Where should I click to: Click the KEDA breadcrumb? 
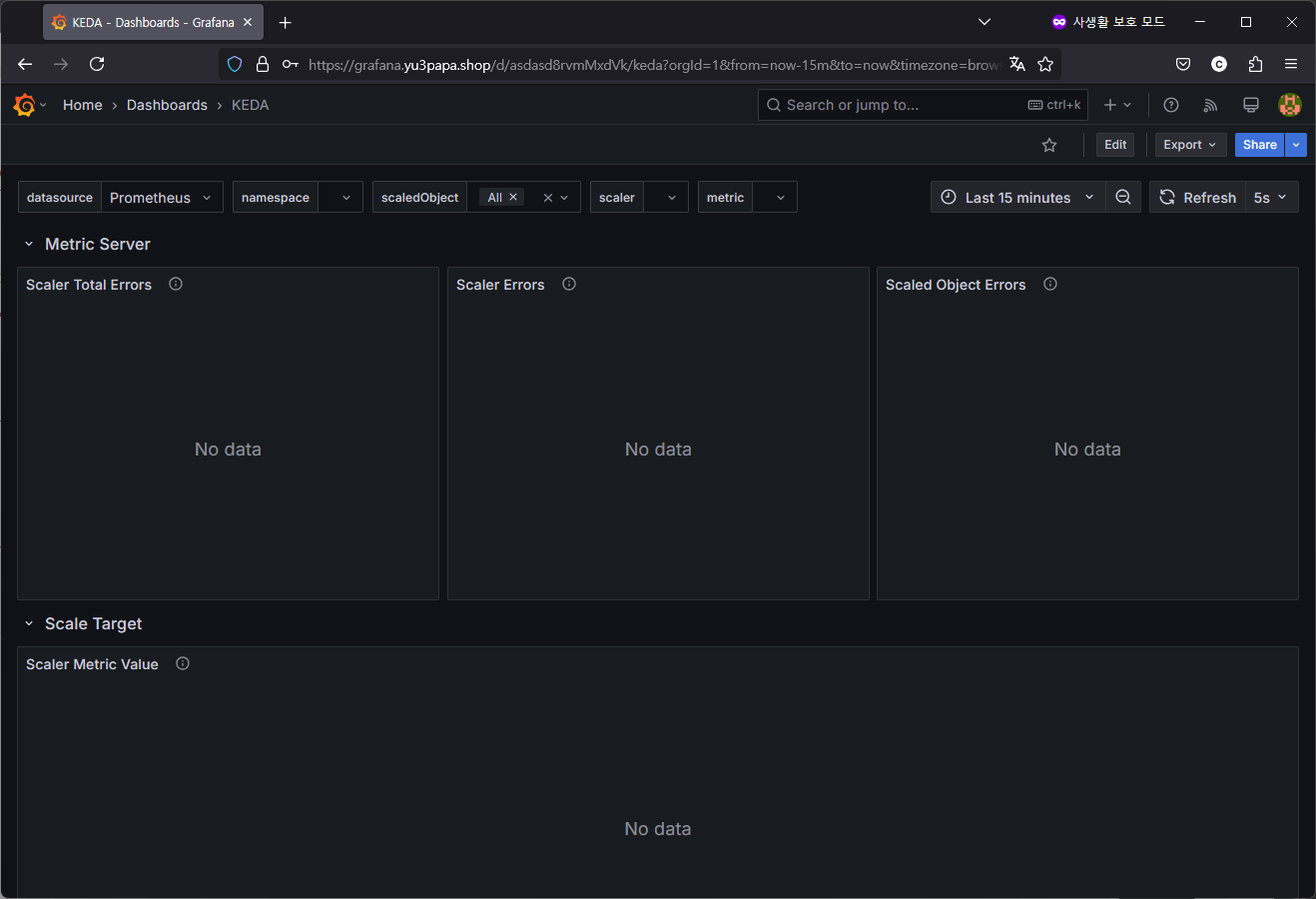pyautogui.click(x=250, y=105)
